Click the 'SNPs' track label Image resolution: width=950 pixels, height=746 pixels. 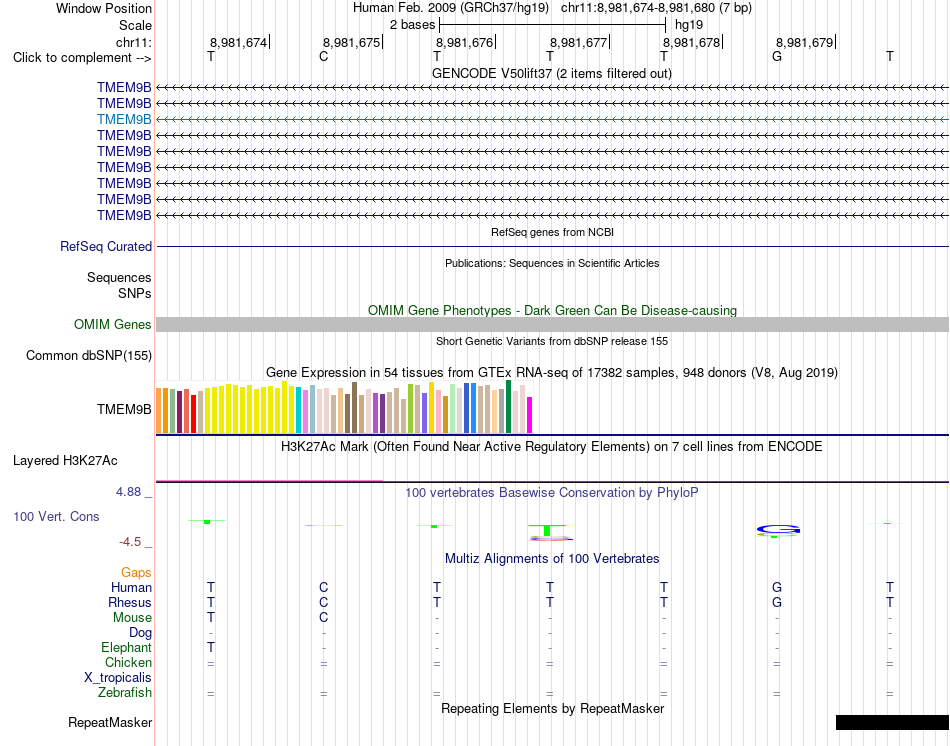point(135,293)
